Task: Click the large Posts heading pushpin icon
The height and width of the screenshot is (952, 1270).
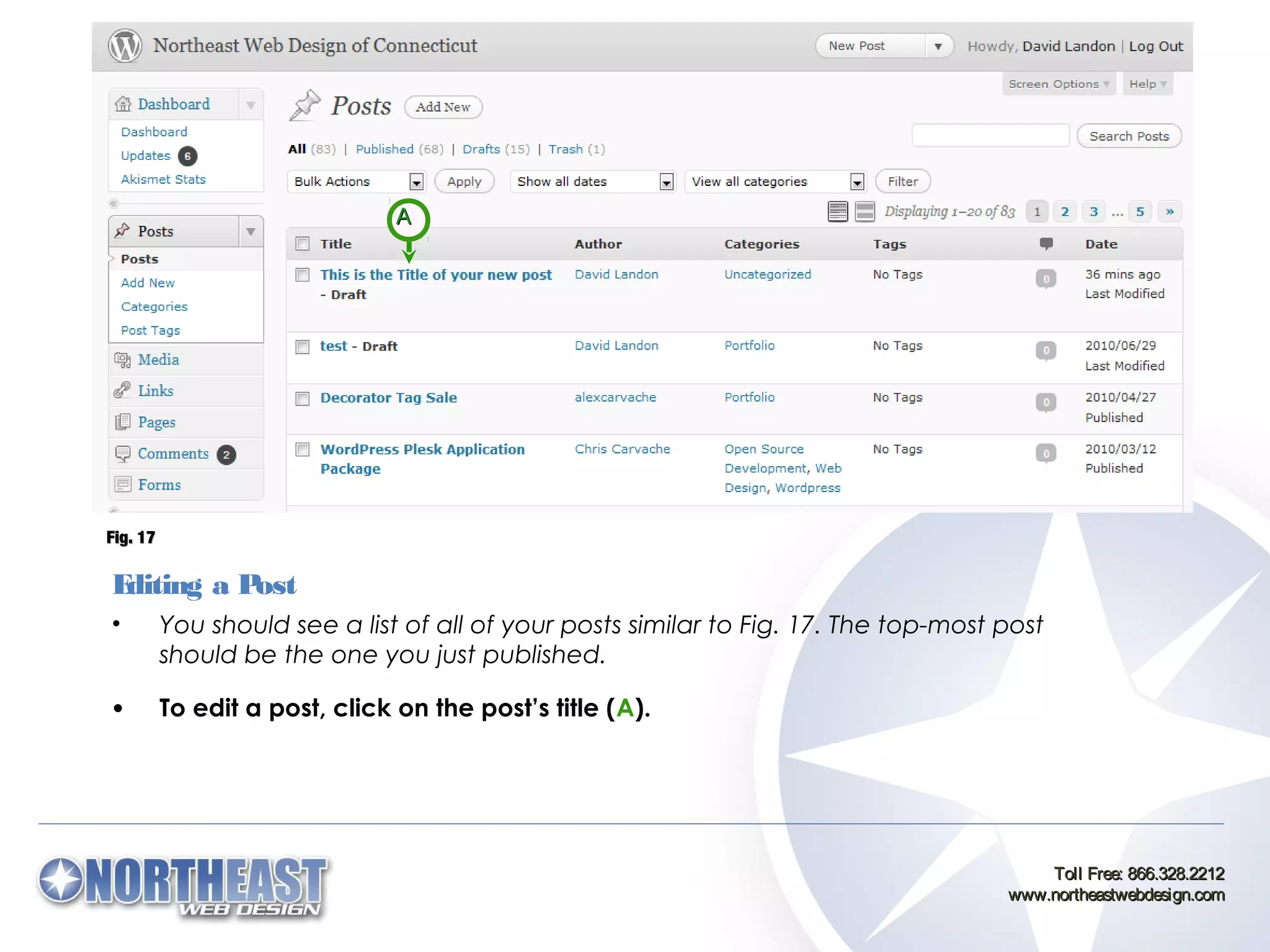Action: [x=305, y=105]
